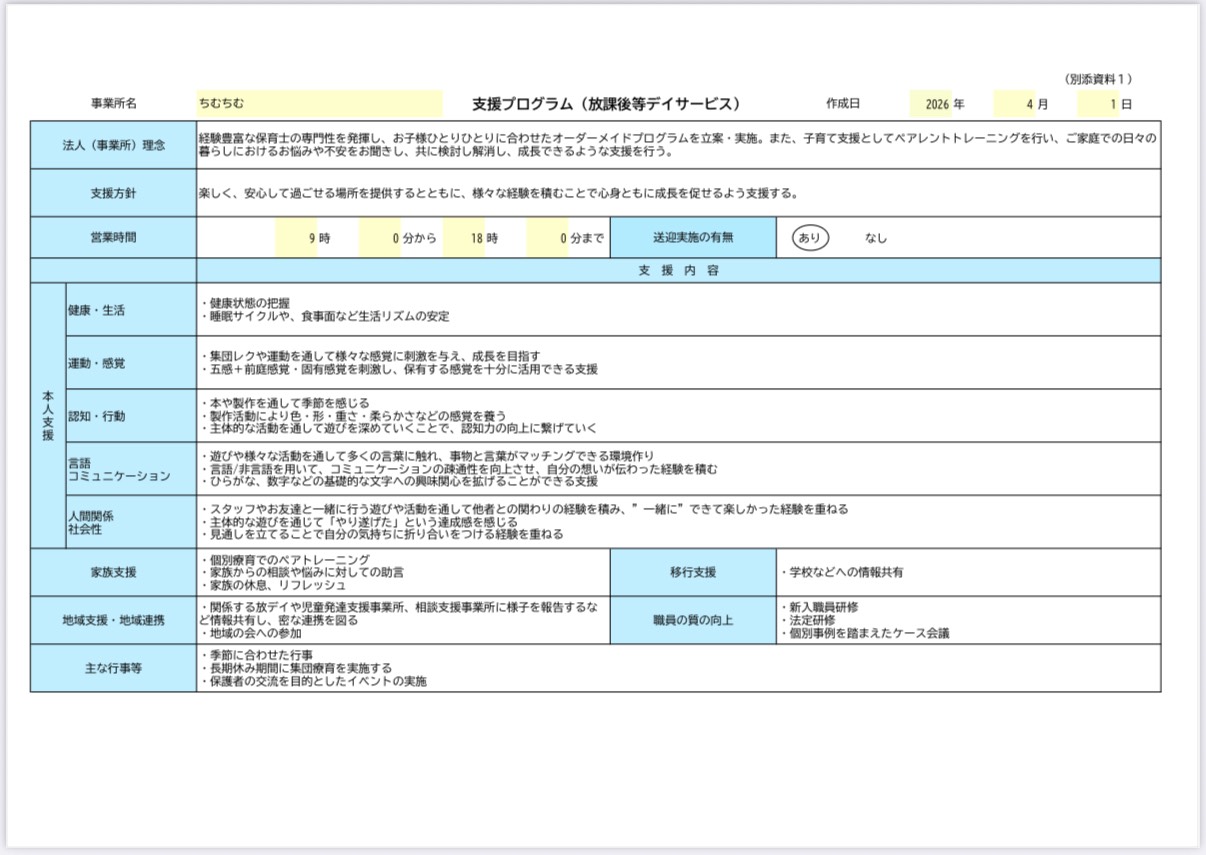Click the facility name field ちむちむ
Image resolution: width=1206 pixels, height=855 pixels.
pyautogui.click(x=319, y=104)
